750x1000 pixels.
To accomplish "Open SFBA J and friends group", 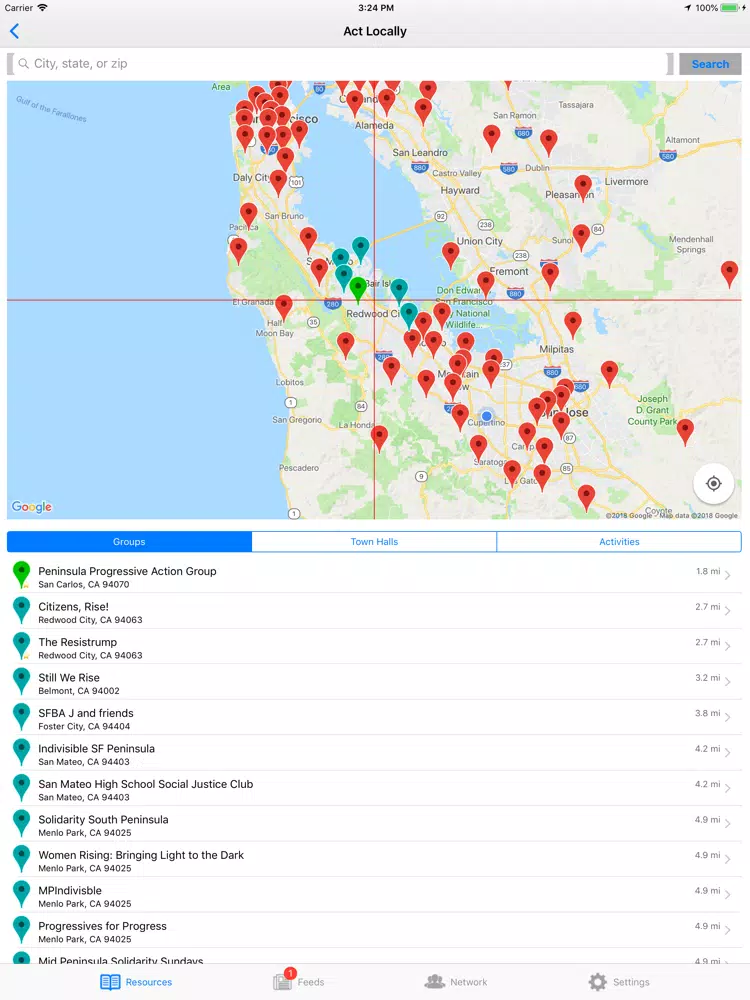I will pyautogui.click(x=374, y=718).
